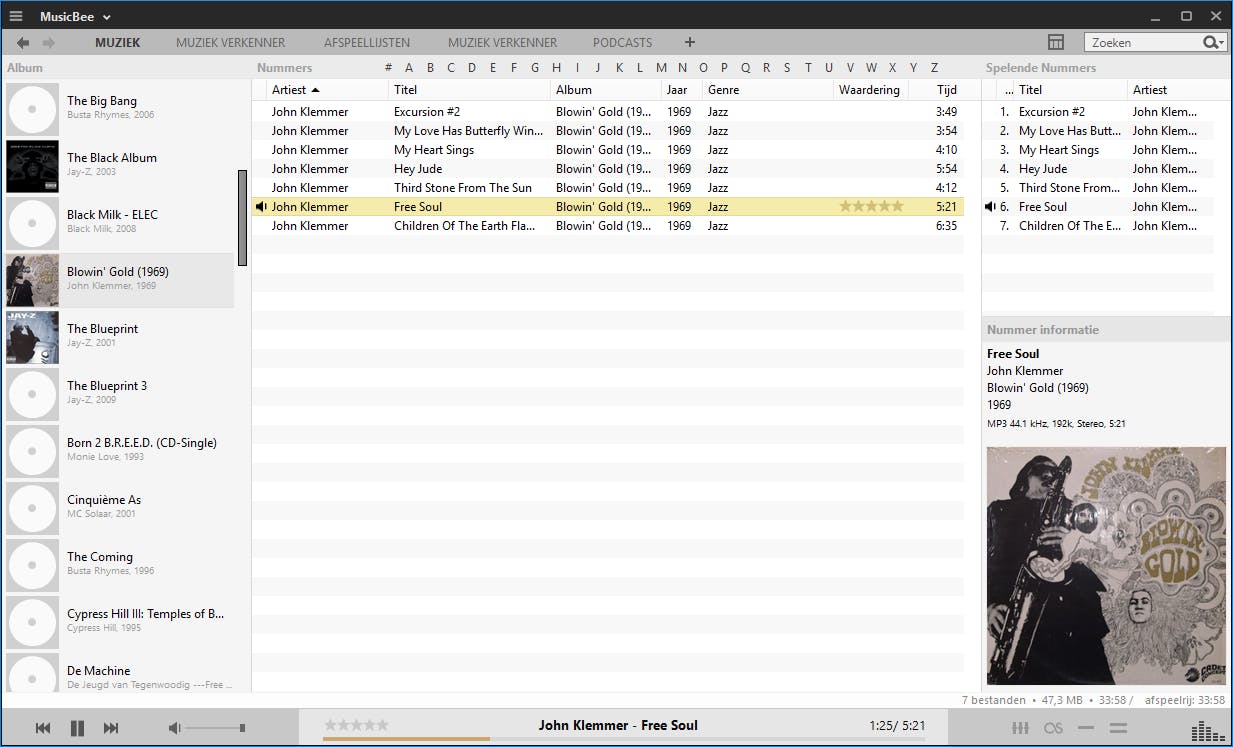Select Blowin' Gold (1969) album
This screenshot has width=1233, height=747.
tap(120, 280)
